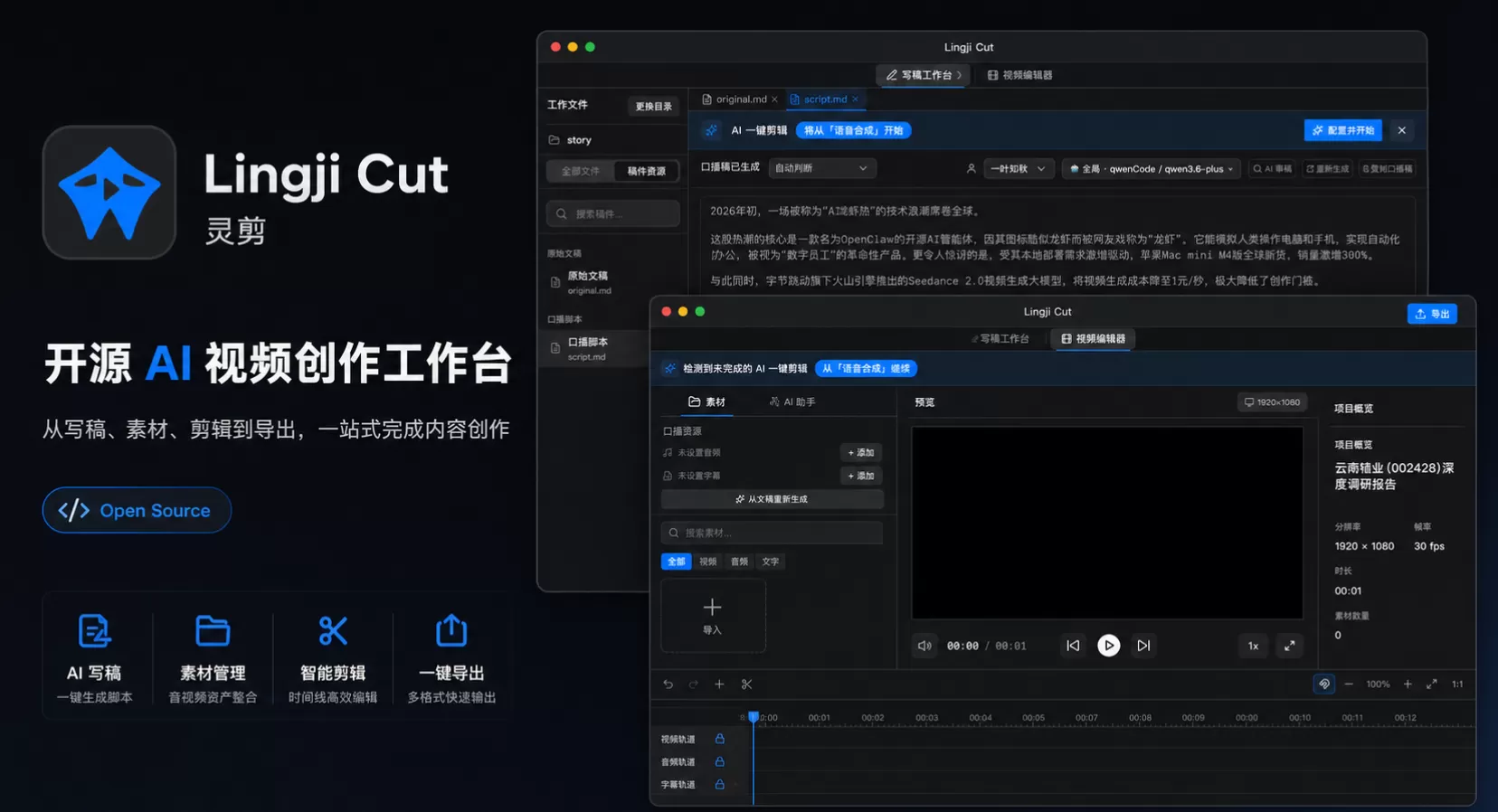Open the AI 助手 panel tab
The height and width of the screenshot is (812, 1498).
792,401
